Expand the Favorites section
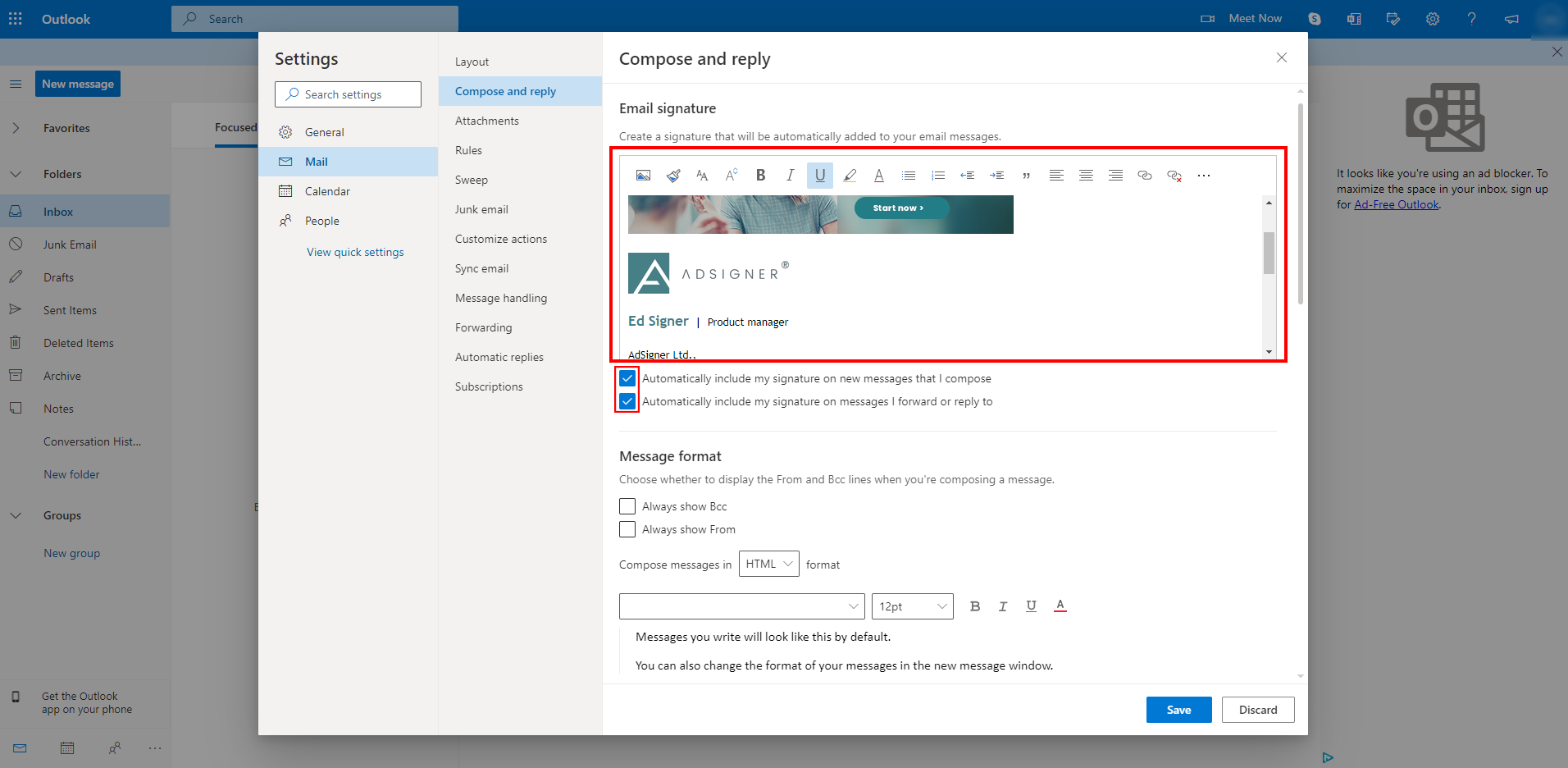 tap(16, 128)
